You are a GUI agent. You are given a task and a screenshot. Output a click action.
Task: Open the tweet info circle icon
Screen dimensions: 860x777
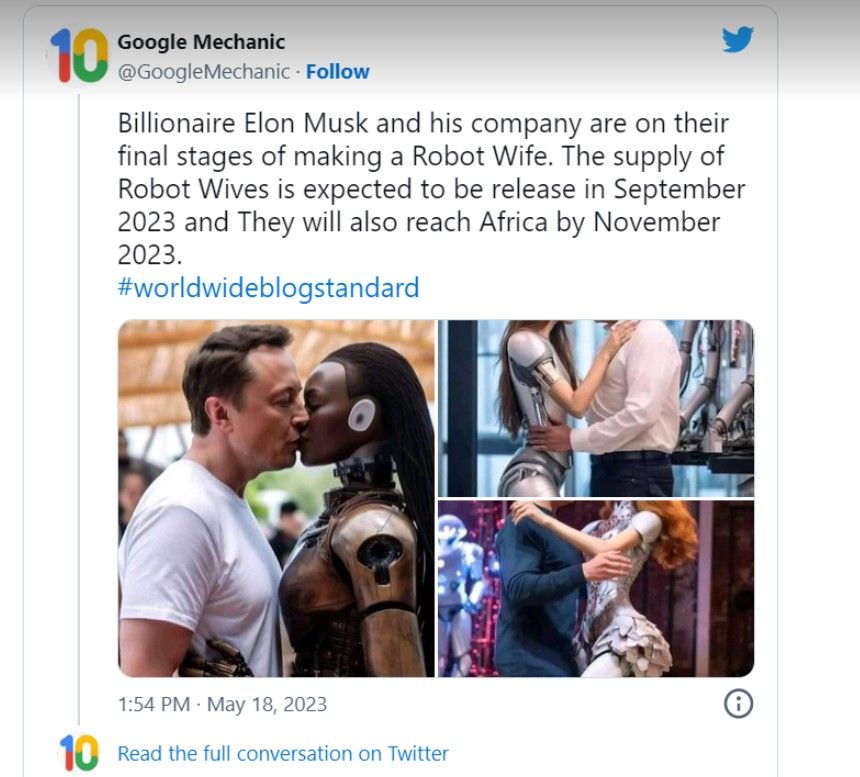(x=738, y=704)
